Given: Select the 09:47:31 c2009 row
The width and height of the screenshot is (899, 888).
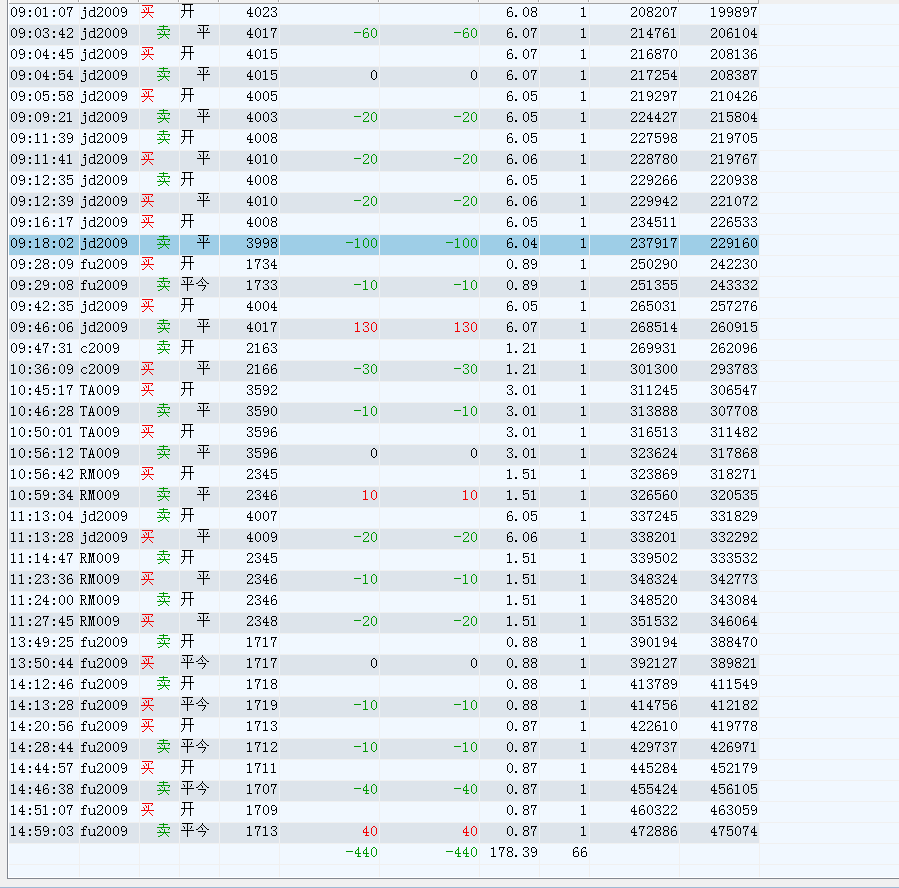Looking at the screenshot, I should (x=384, y=349).
